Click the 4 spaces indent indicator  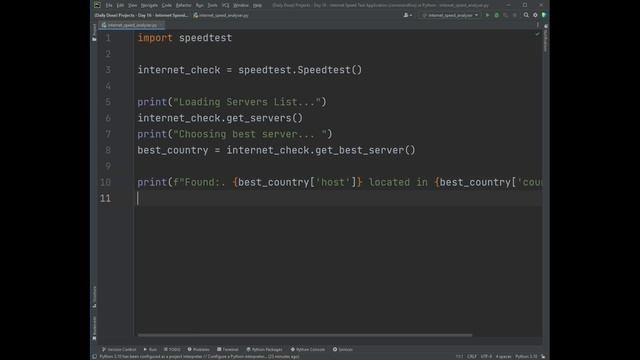pyautogui.click(x=503, y=356)
